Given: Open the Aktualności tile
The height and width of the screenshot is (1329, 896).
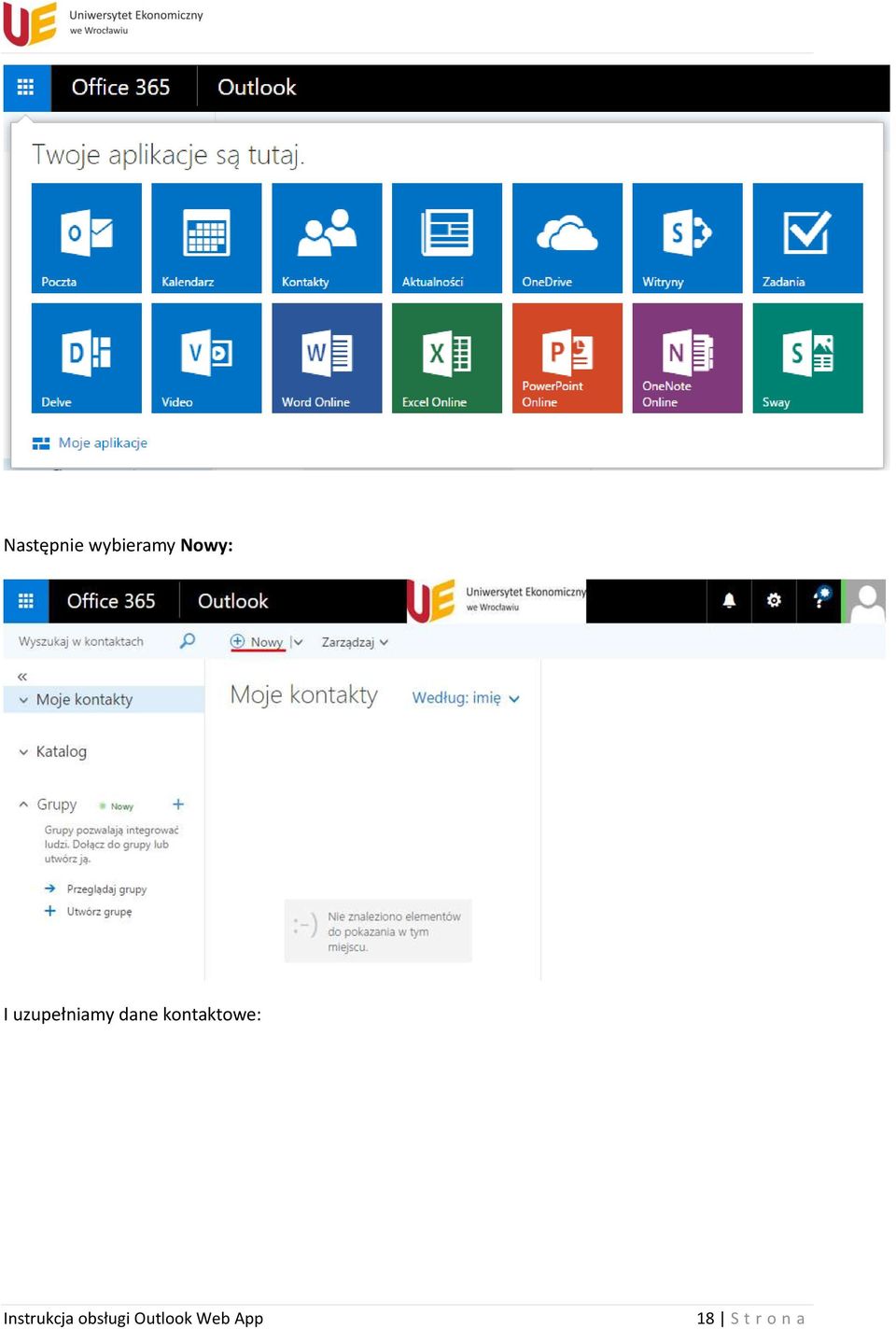Looking at the screenshot, I should point(447,238).
